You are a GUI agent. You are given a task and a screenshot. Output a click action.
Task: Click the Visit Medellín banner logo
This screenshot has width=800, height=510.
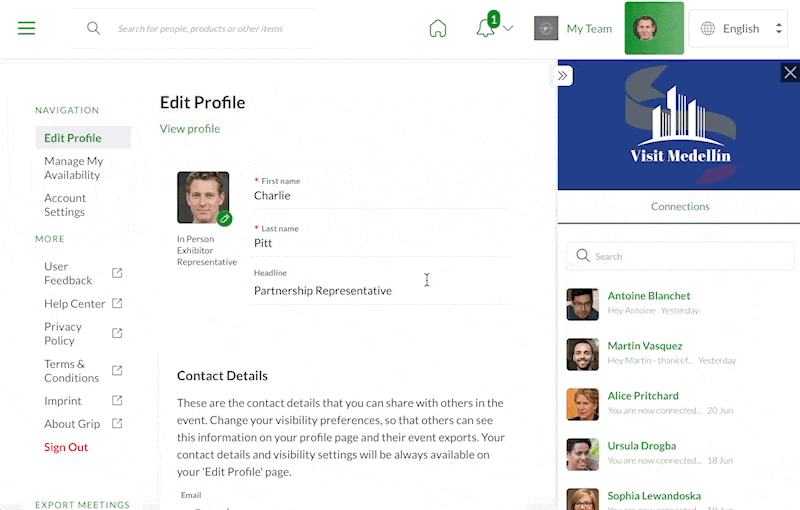[680, 125]
